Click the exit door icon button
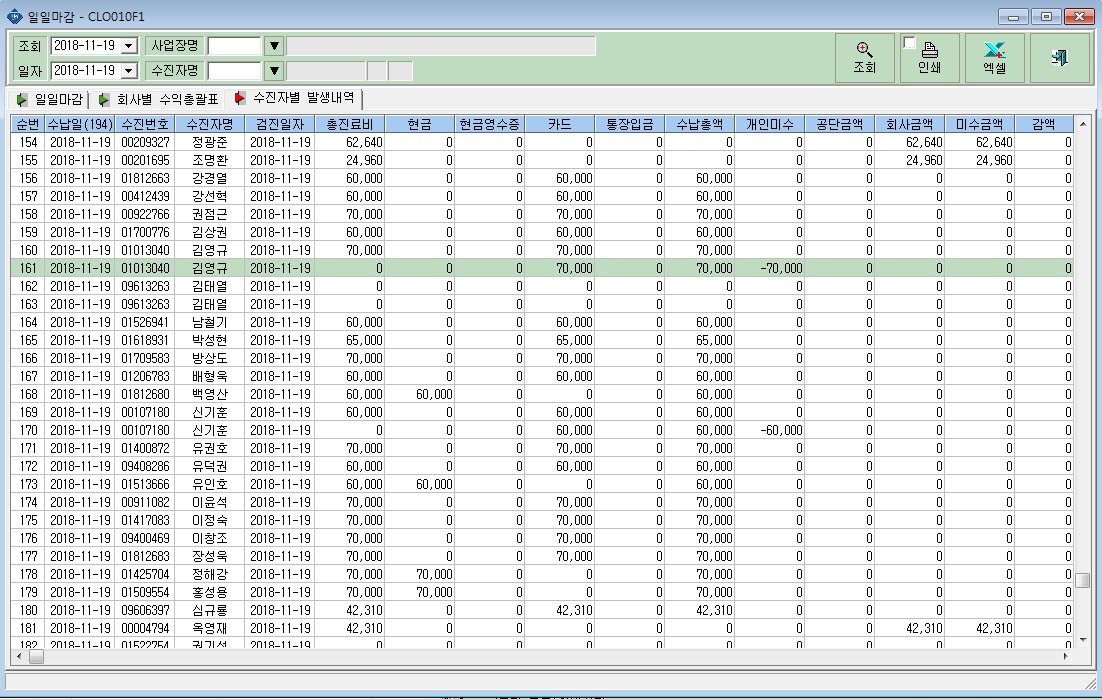Viewport: 1102px width, 699px height. pos(1060,57)
